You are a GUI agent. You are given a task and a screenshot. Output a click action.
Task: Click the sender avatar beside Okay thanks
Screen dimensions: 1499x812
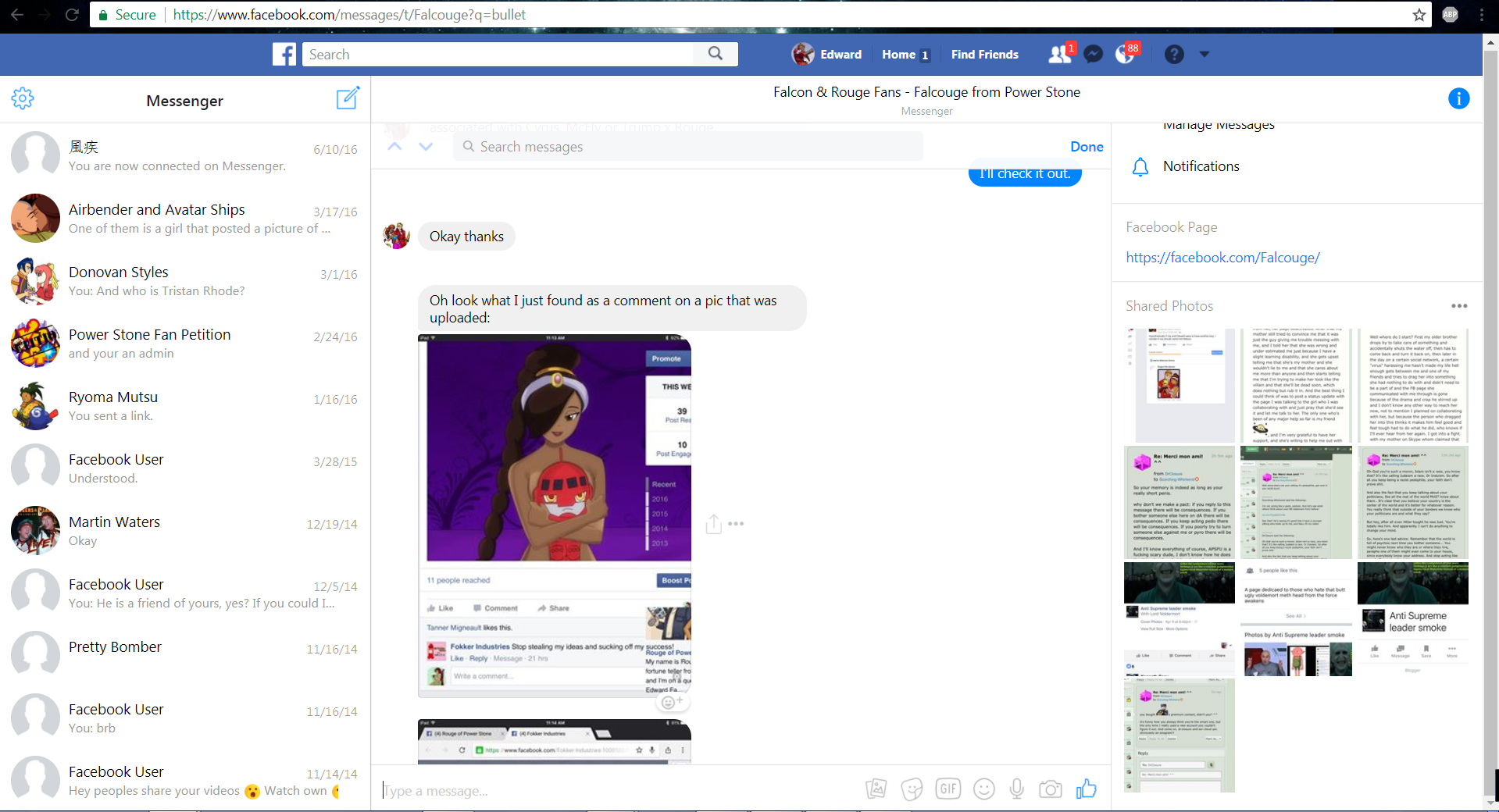tap(397, 236)
